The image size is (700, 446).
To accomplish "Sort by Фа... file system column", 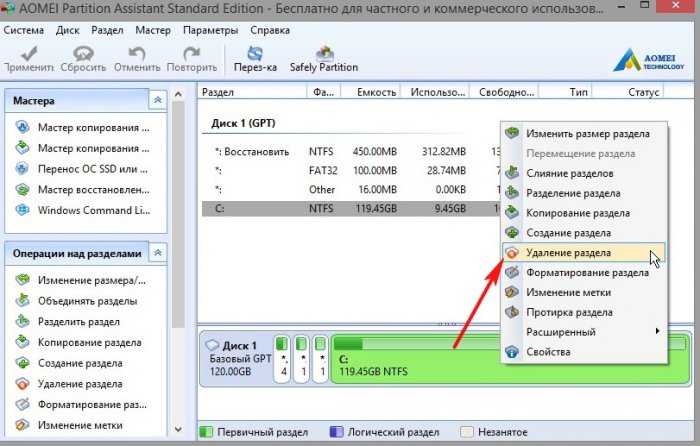I will [324, 92].
